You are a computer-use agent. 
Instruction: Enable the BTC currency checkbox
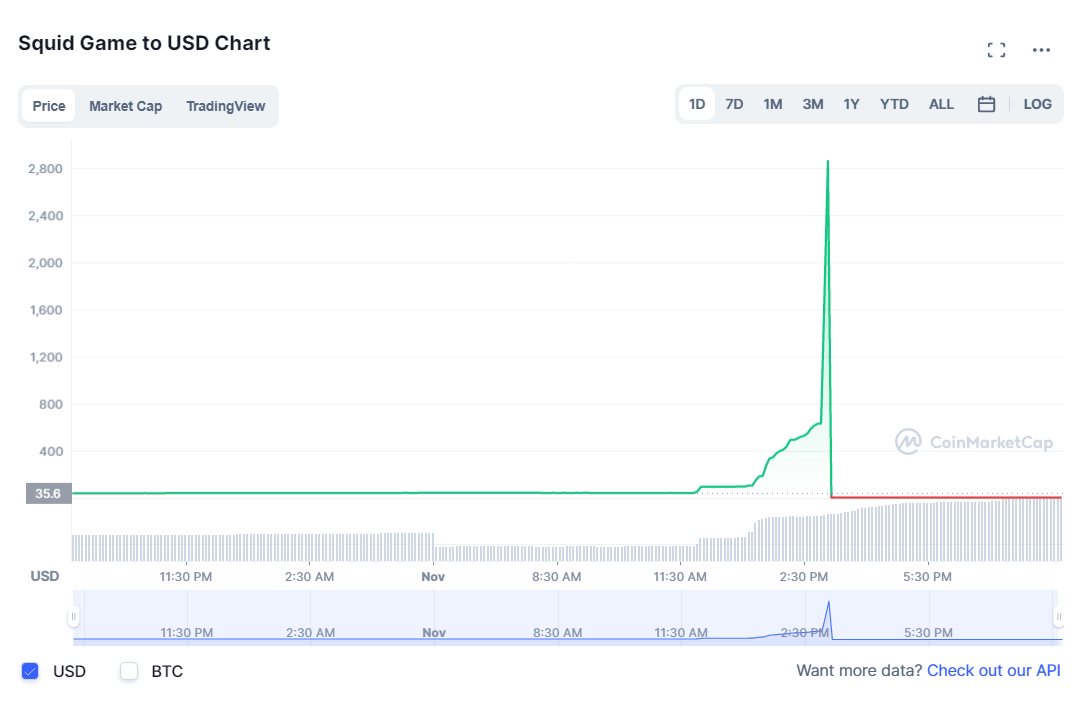click(x=129, y=671)
